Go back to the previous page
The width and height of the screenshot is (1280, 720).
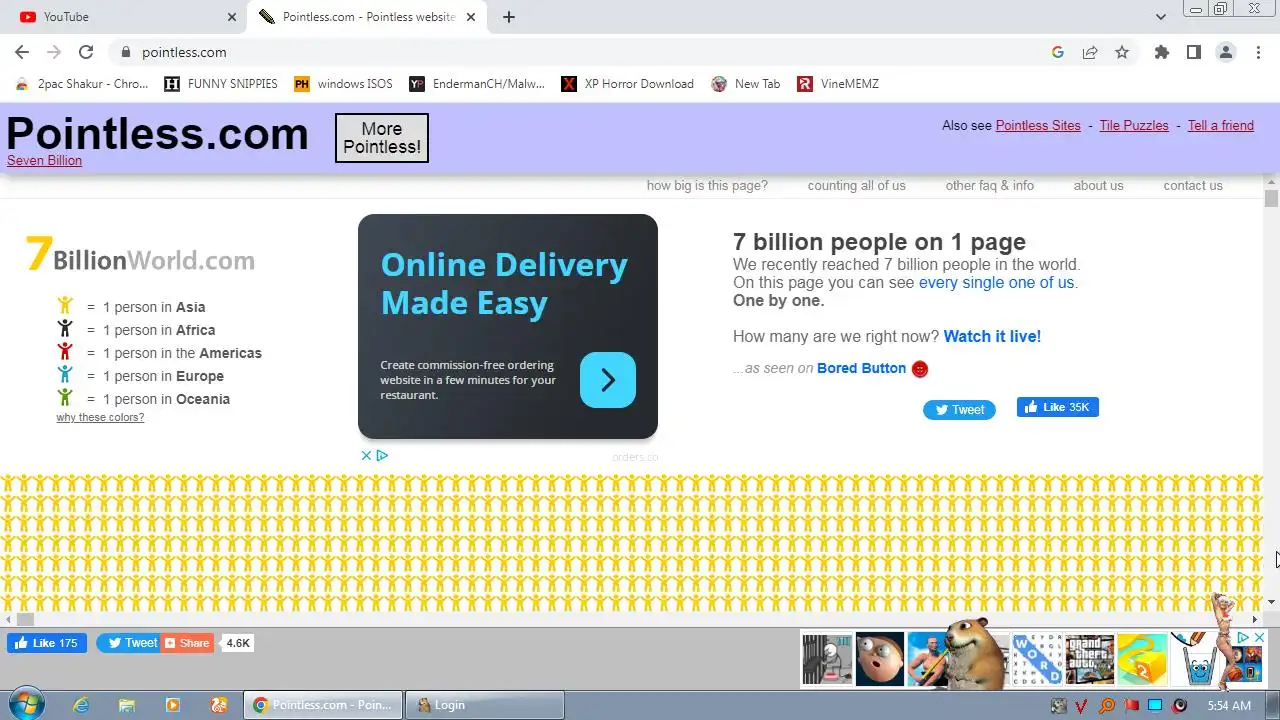pos(22,52)
